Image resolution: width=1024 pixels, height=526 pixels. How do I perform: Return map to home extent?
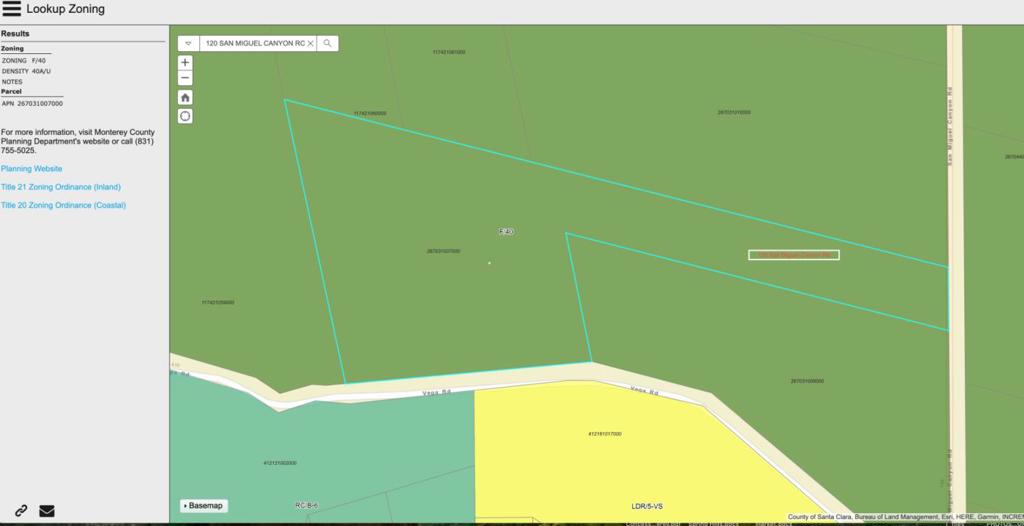pos(185,97)
